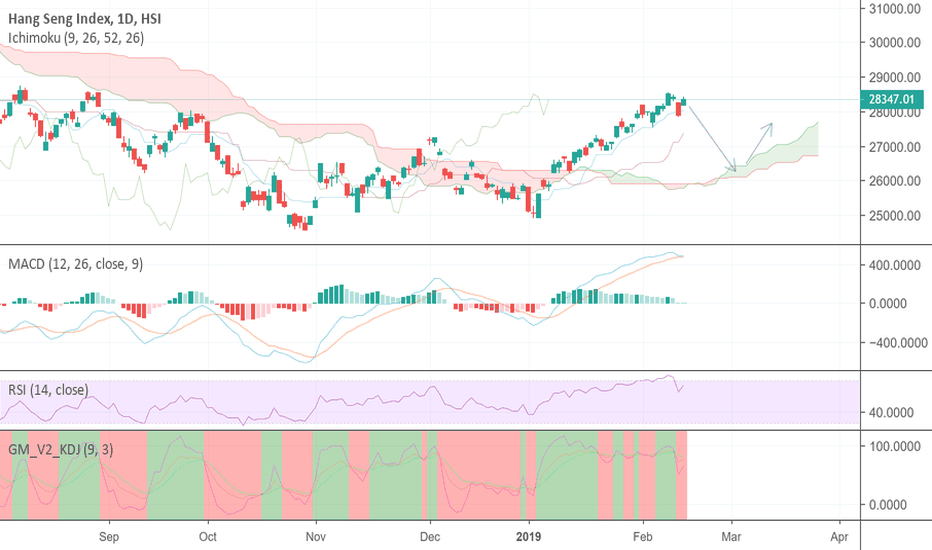Click the Mar label on time axis
The height and width of the screenshot is (550, 932).
pos(731,537)
